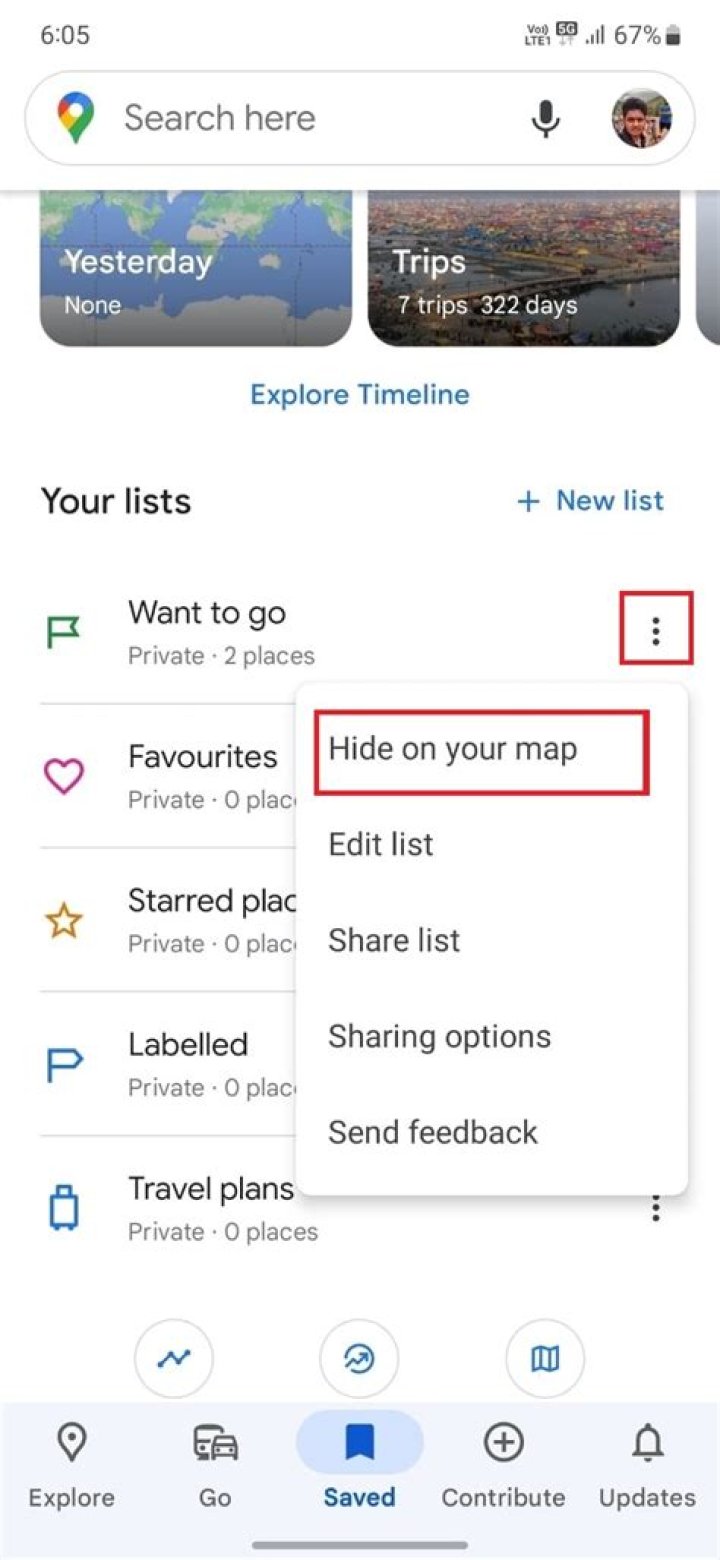The height and width of the screenshot is (1560, 720).
Task: Select Share list from the open menu
Action: [x=394, y=940]
